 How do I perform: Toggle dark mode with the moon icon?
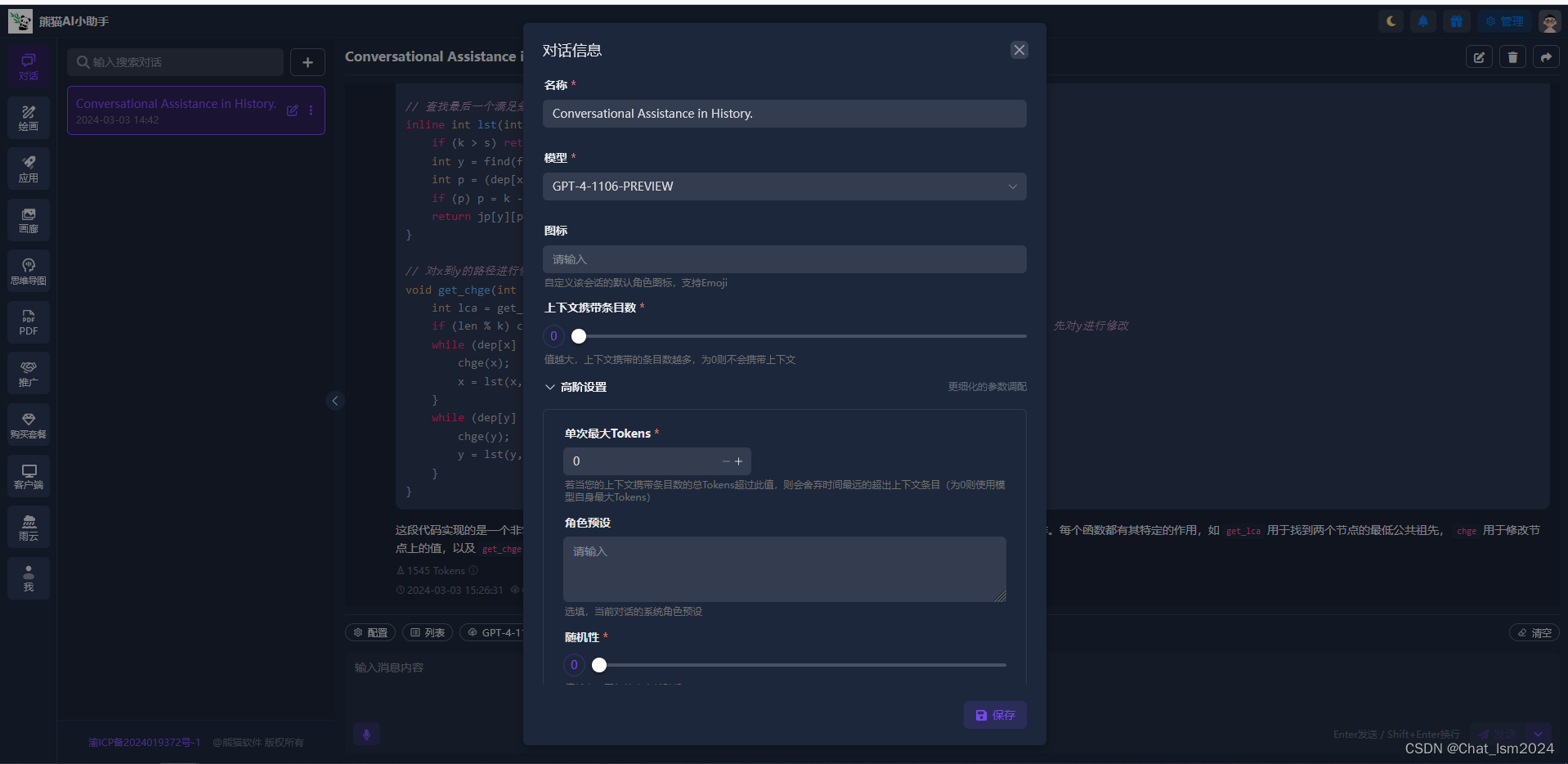[1391, 21]
